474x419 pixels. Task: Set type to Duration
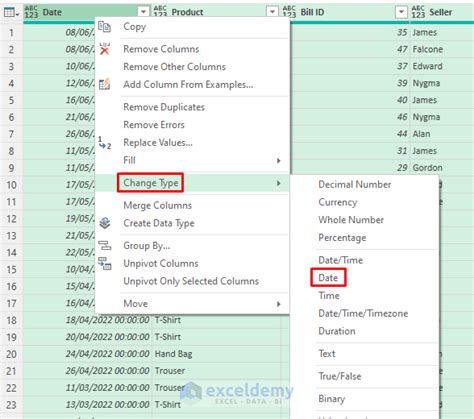click(x=337, y=331)
